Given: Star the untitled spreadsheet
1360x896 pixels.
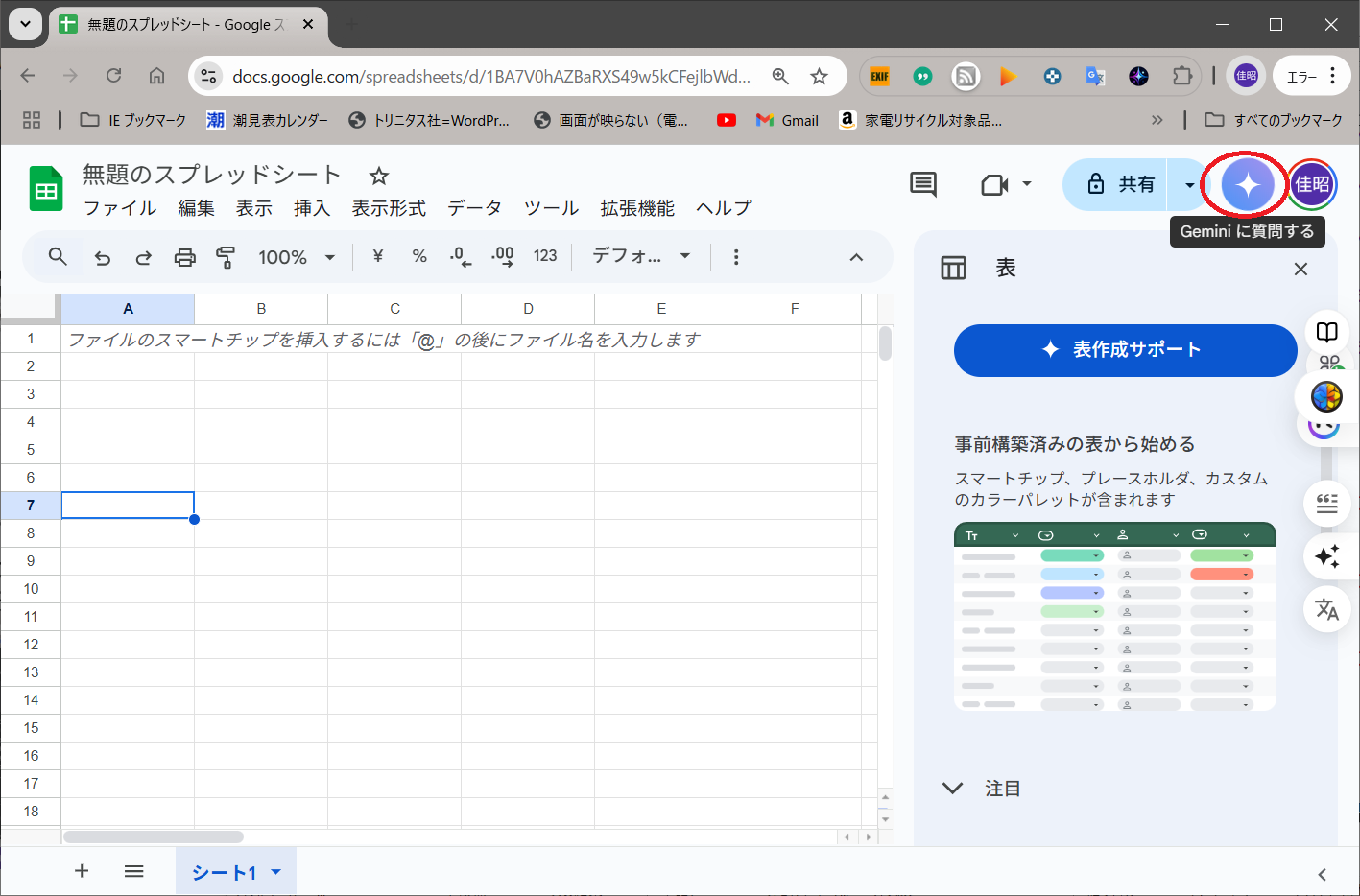Looking at the screenshot, I should [x=379, y=176].
